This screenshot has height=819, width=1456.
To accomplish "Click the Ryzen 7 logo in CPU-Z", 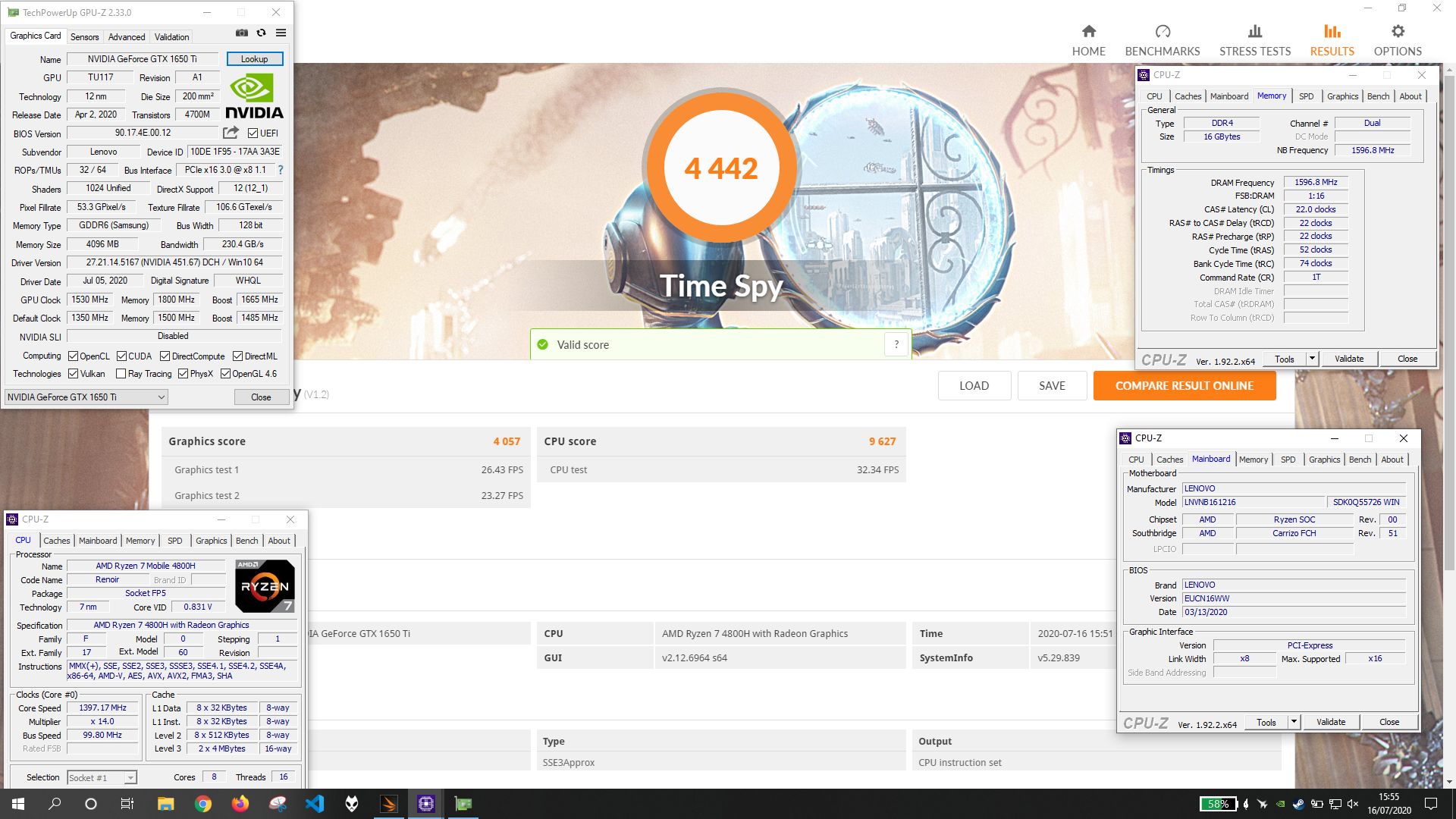I will click(265, 585).
